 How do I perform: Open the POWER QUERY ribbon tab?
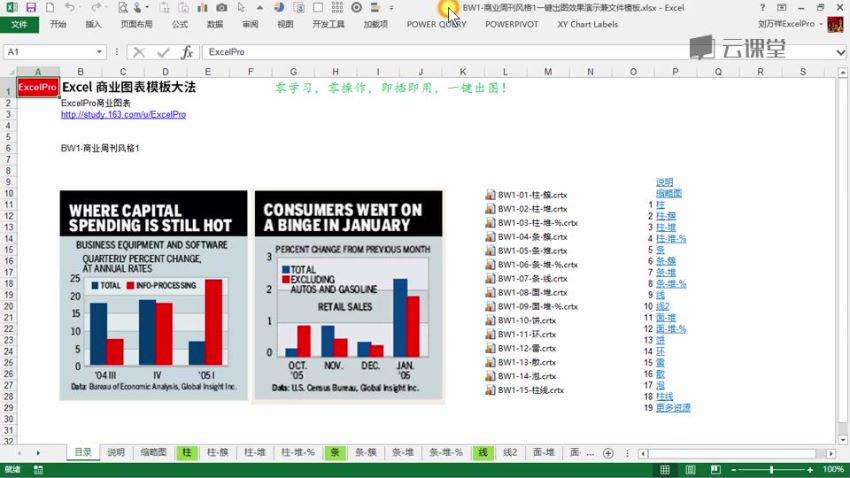(436, 24)
